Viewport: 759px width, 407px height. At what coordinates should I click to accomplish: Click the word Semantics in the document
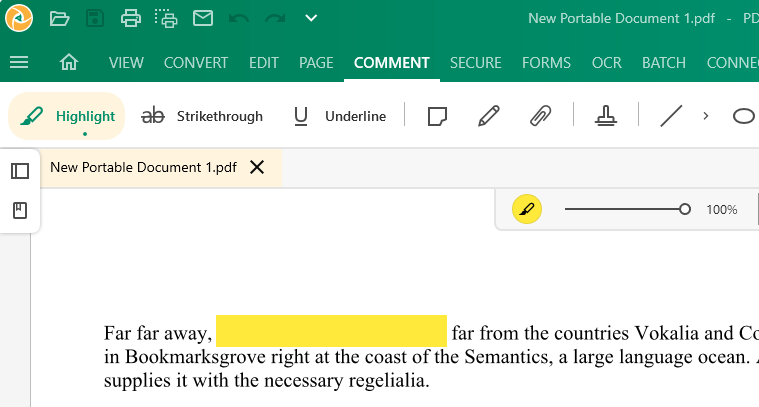point(508,357)
